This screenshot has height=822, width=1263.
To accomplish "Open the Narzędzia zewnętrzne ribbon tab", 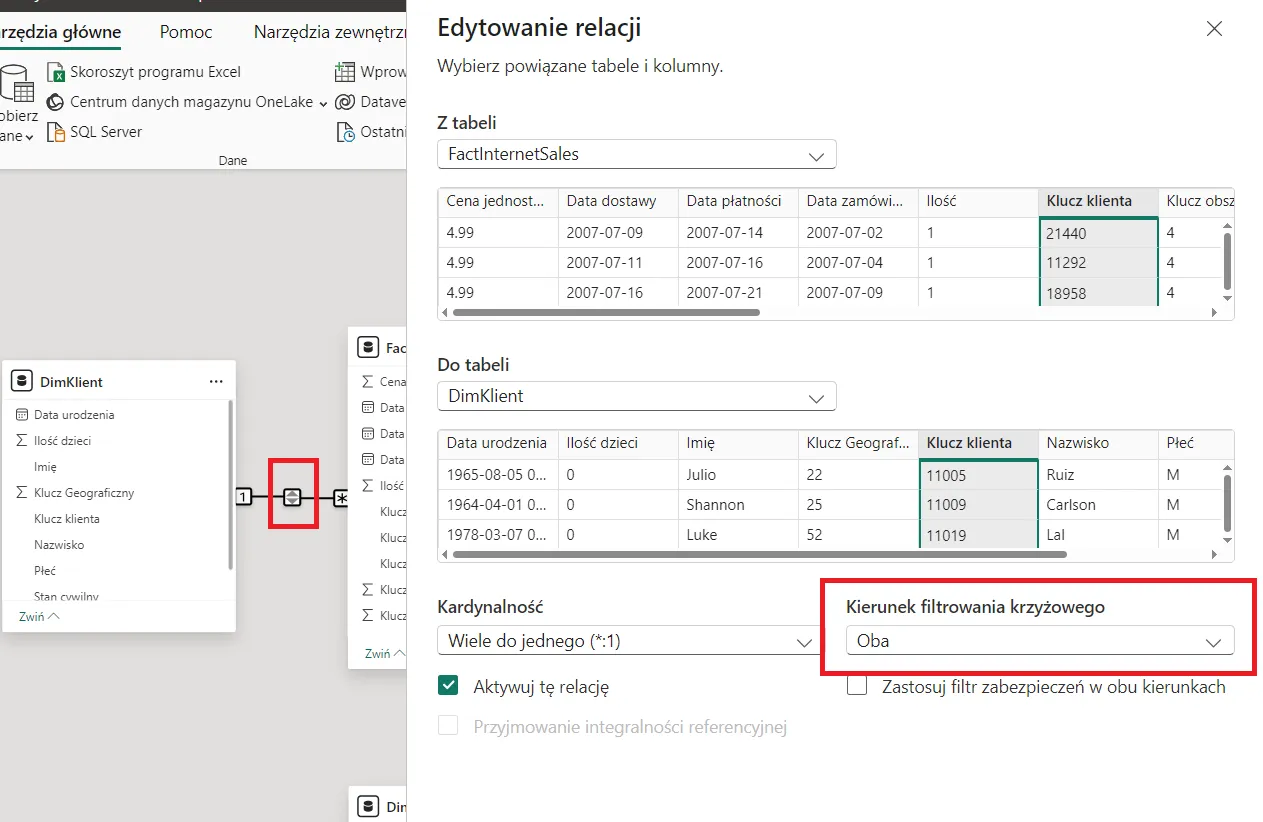I will [x=329, y=32].
